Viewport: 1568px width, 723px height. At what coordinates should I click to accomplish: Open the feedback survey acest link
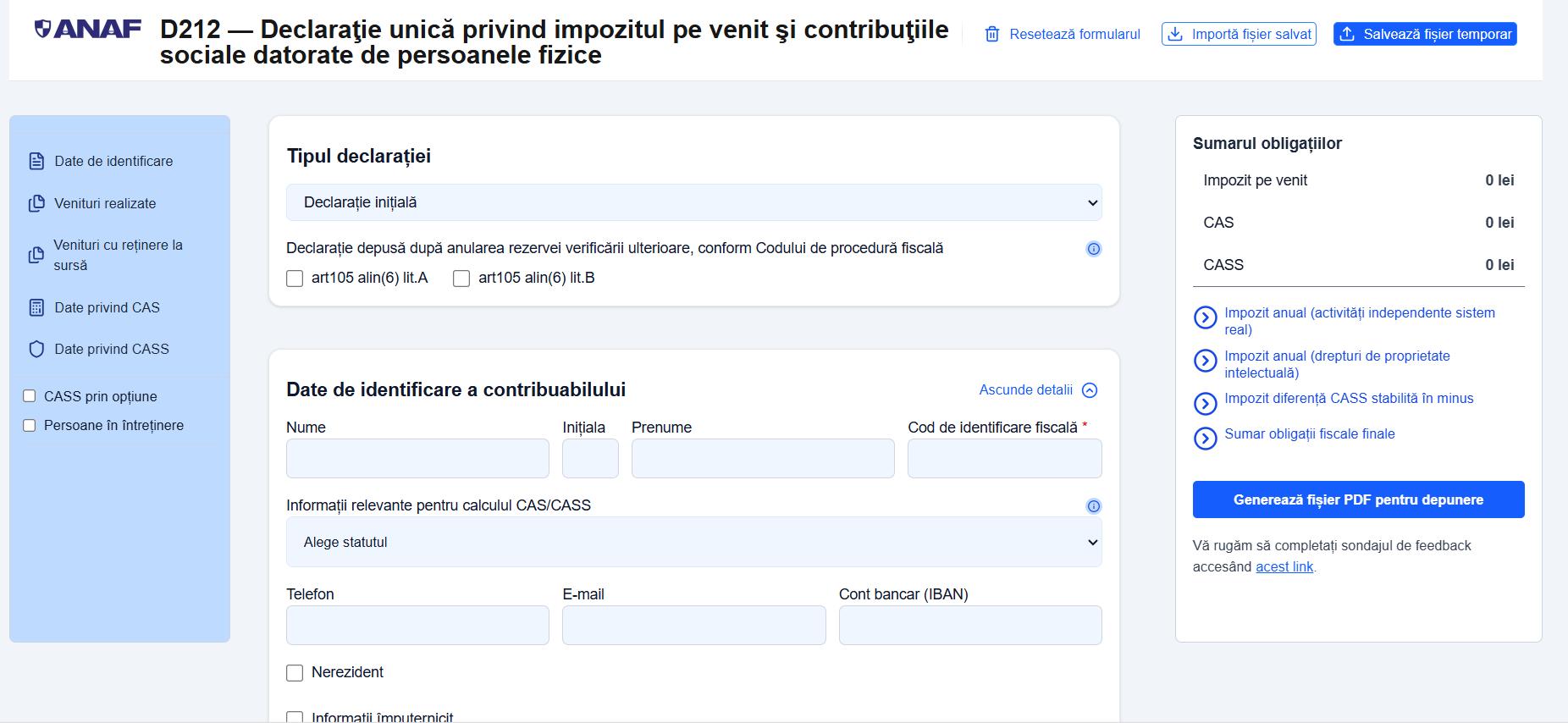[1284, 567]
